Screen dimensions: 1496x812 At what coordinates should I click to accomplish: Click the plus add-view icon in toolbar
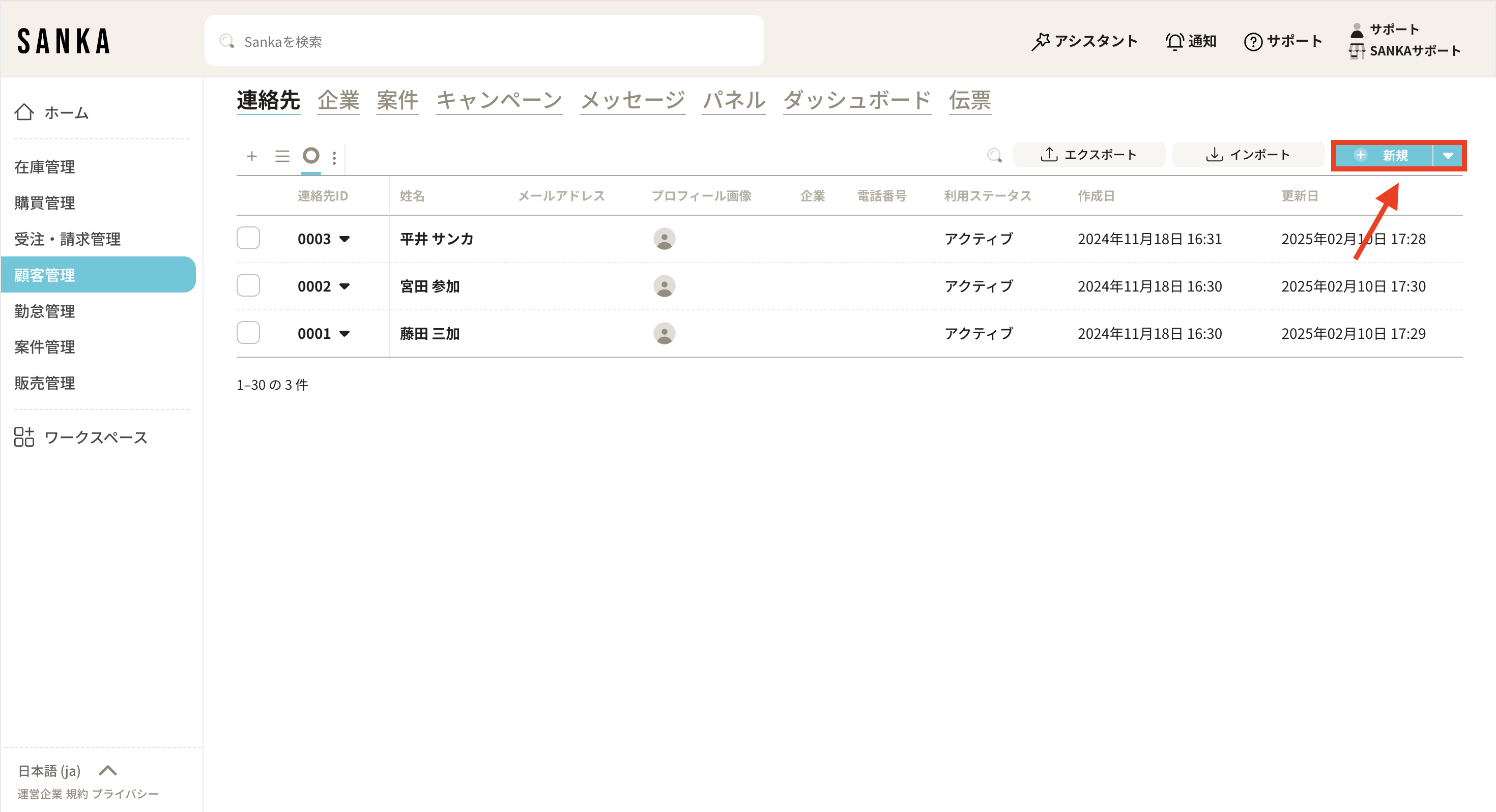coord(251,156)
